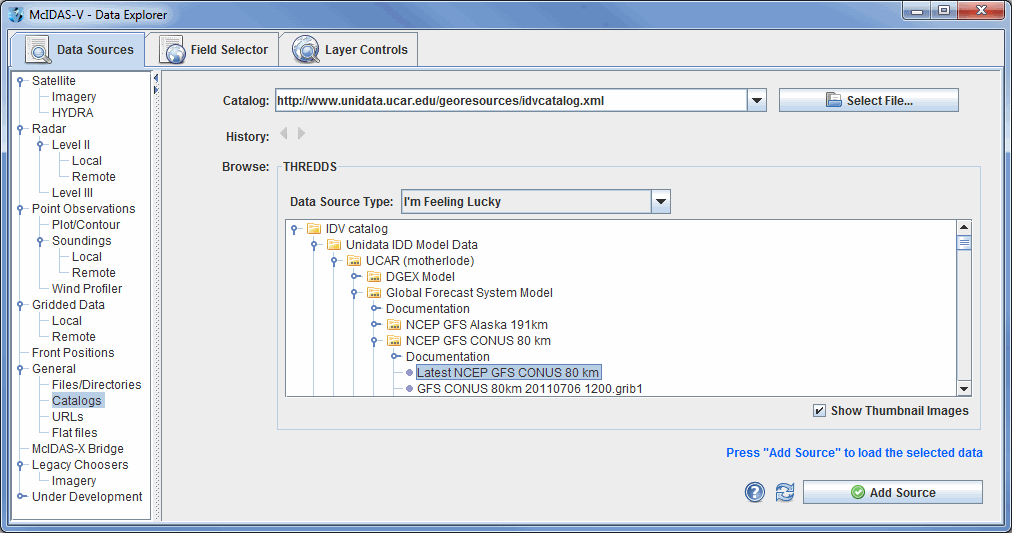Select GFS CONUS 80km 20110706 1200.grib1 entry

pos(530,388)
